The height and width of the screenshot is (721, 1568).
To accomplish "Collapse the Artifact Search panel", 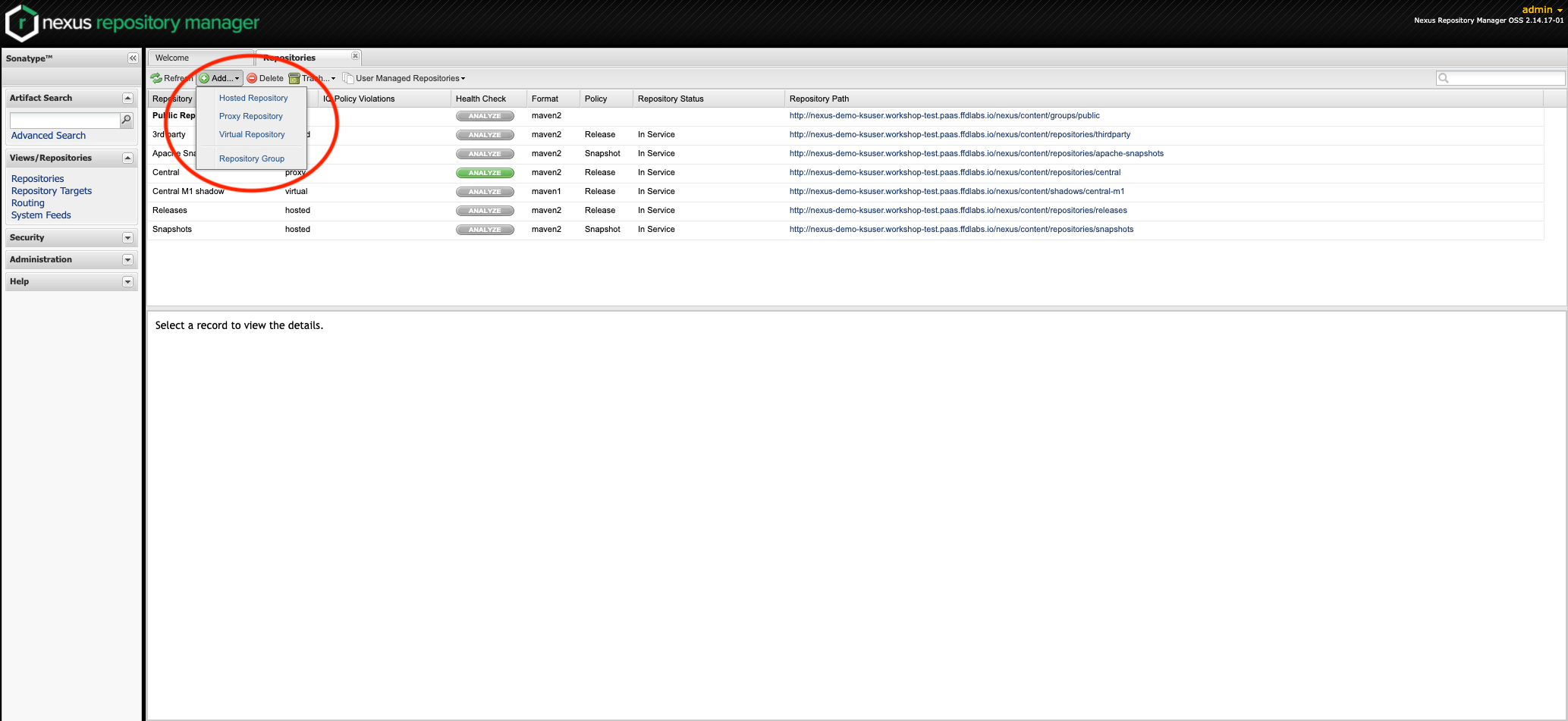I will click(x=127, y=99).
